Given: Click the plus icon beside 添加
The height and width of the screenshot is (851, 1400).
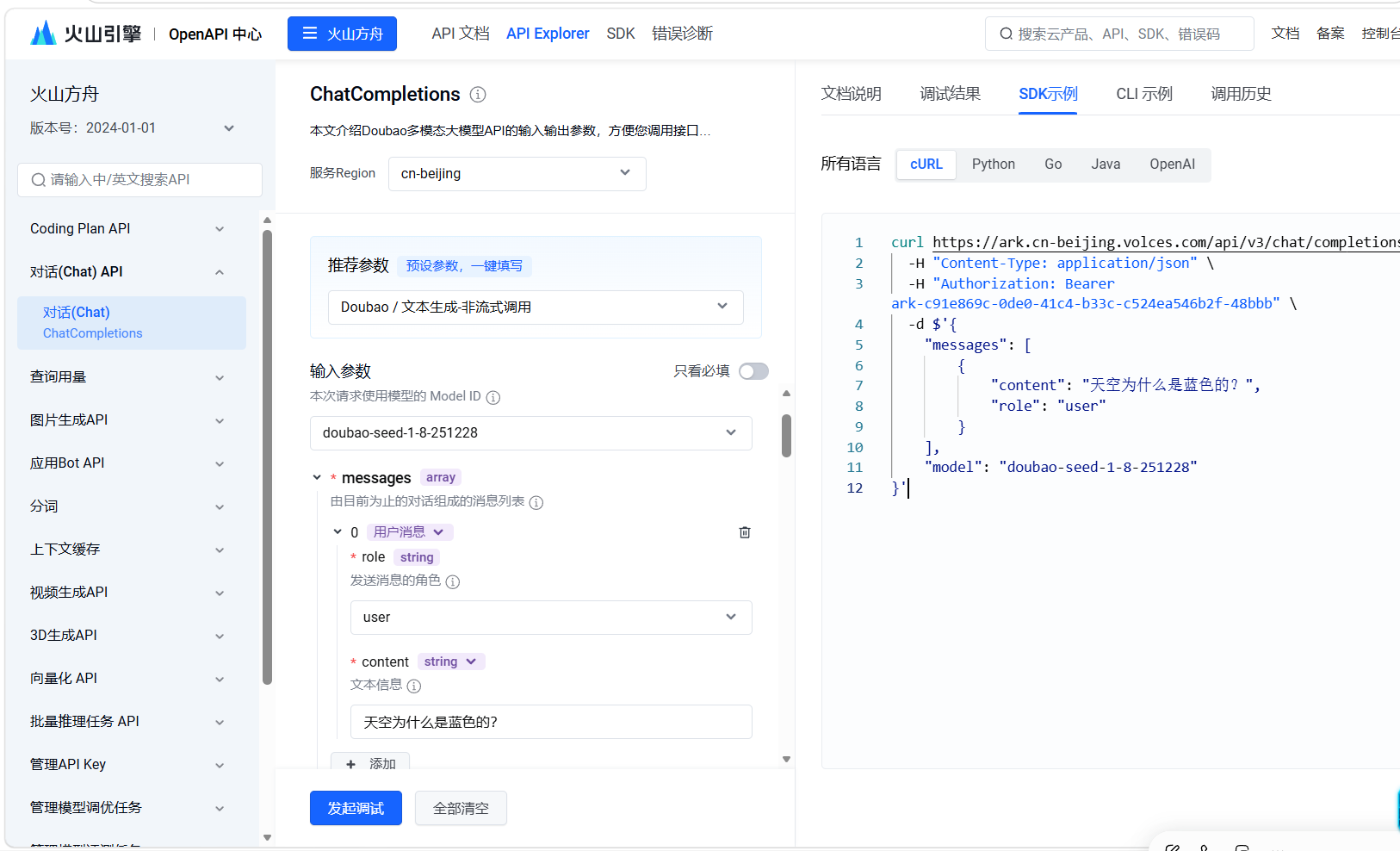Looking at the screenshot, I should pyautogui.click(x=350, y=764).
